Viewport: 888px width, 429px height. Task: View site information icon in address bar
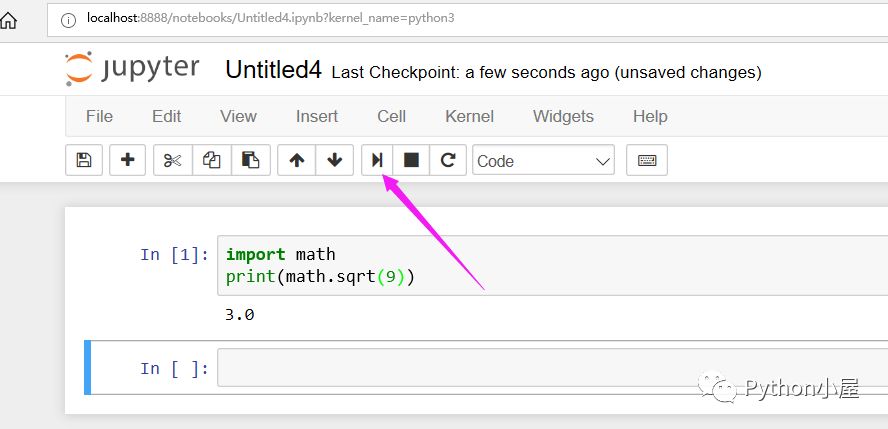(68, 20)
